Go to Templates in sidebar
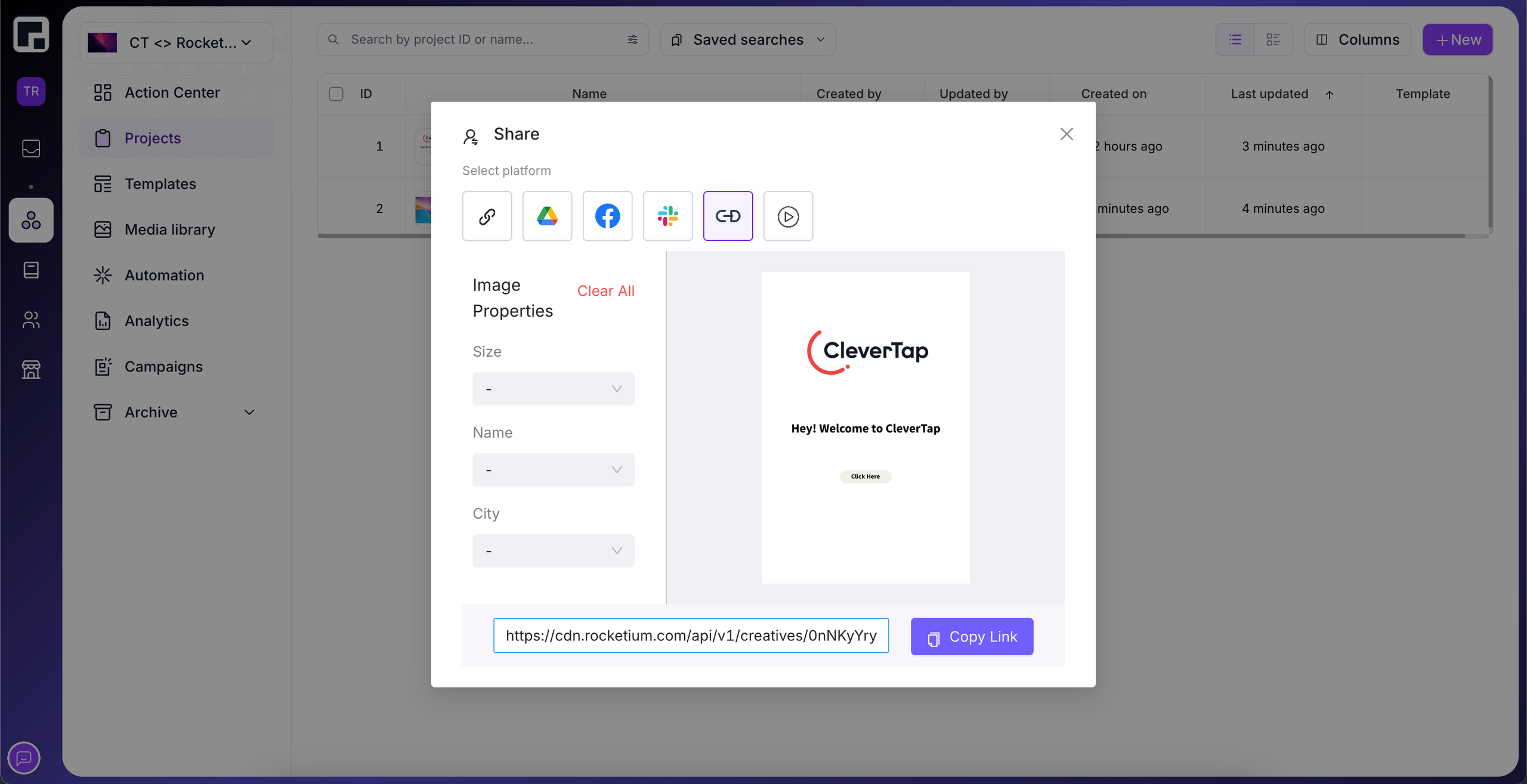The width and height of the screenshot is (1527, 784). pyautogui.click(x=160, y=184)
